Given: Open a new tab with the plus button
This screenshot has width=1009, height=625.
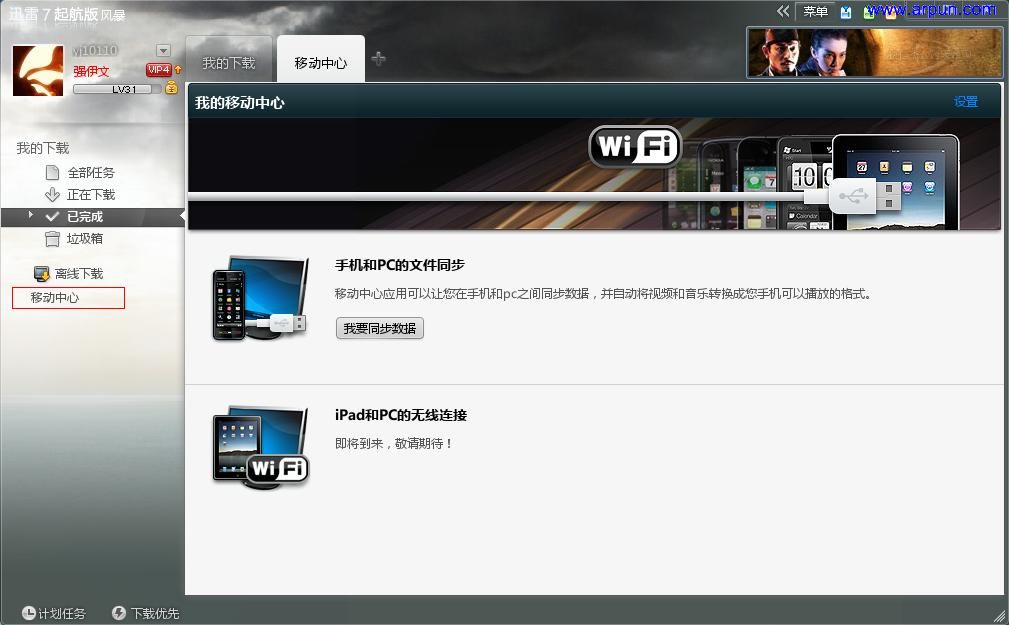Looking at the screenshot, I should coord(377,59).
